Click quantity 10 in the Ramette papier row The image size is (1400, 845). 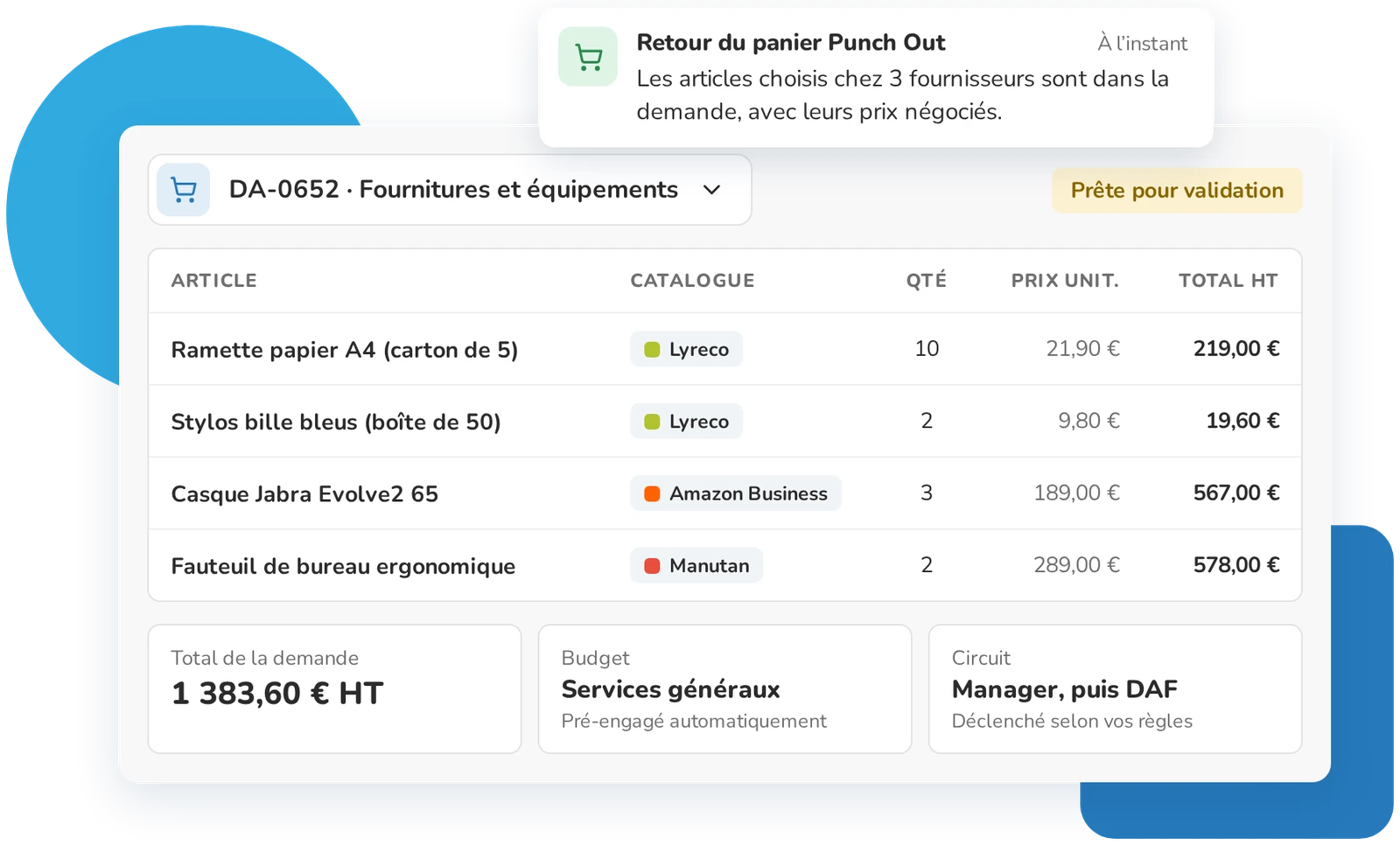tap(927, 349)
